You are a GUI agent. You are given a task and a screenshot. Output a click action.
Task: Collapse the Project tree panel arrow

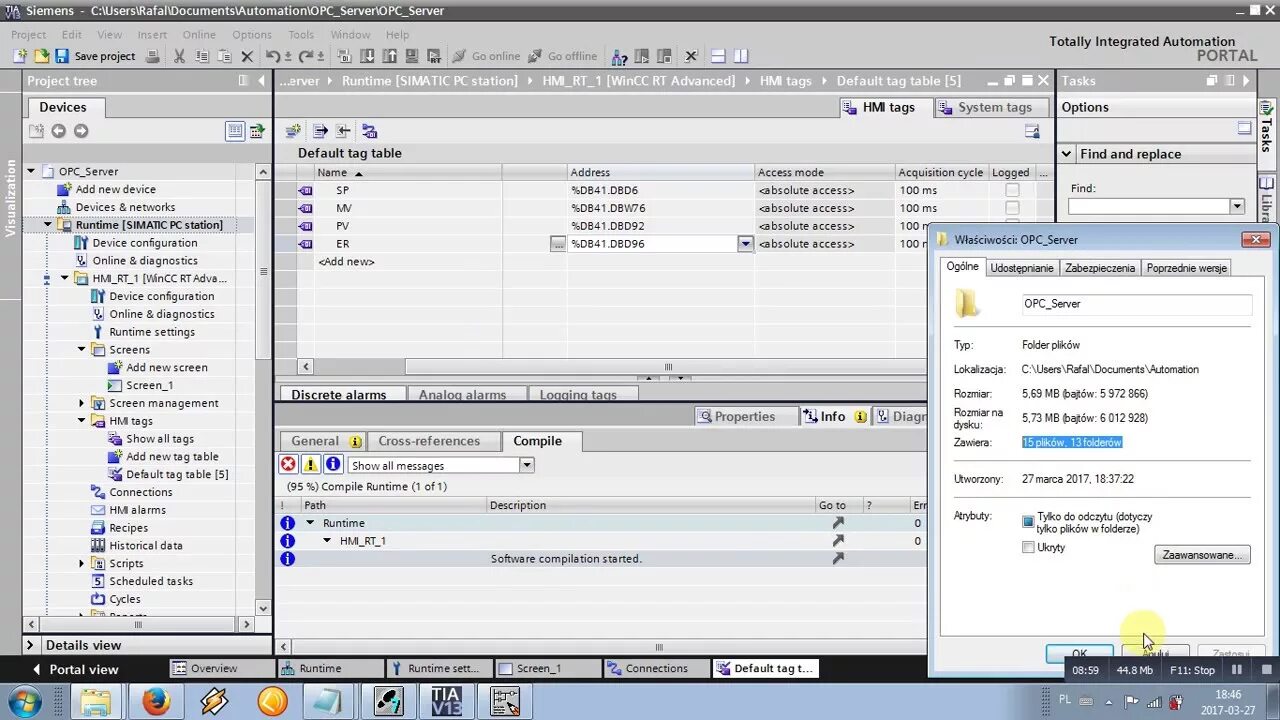pos(262,81)
